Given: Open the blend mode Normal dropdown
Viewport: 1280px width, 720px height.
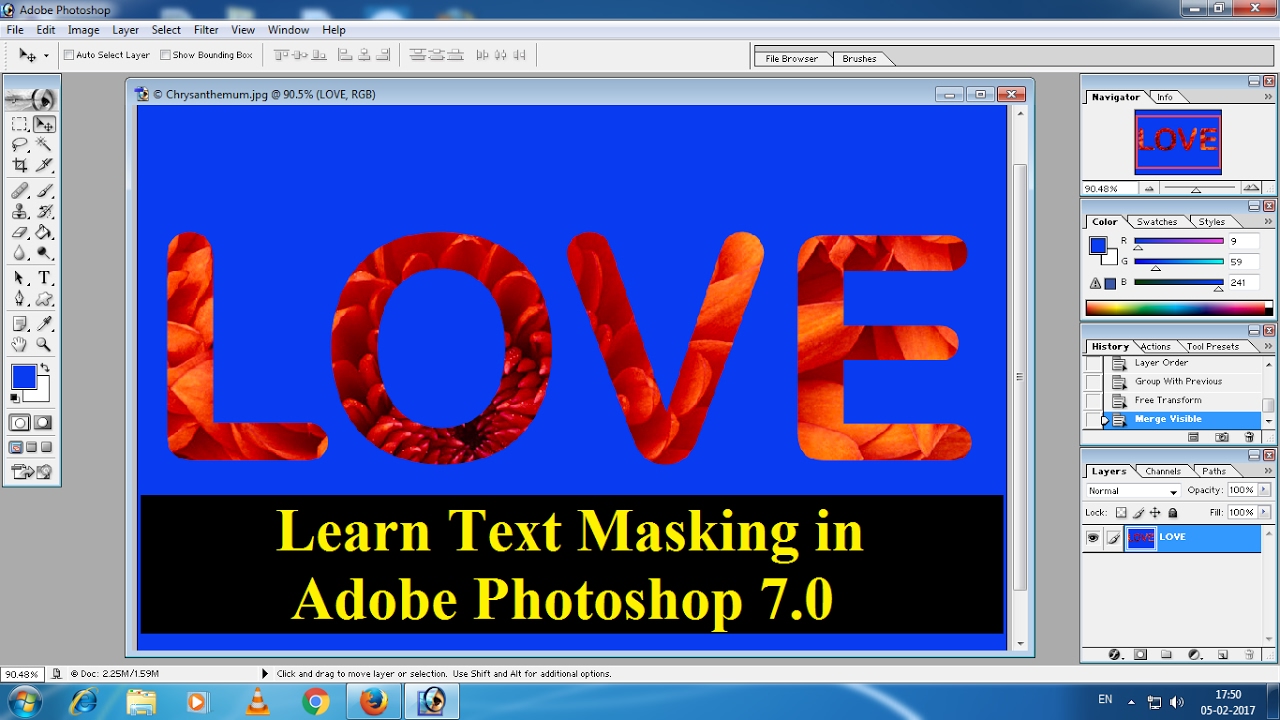Looking at the screenshot, I should 1134,491.
